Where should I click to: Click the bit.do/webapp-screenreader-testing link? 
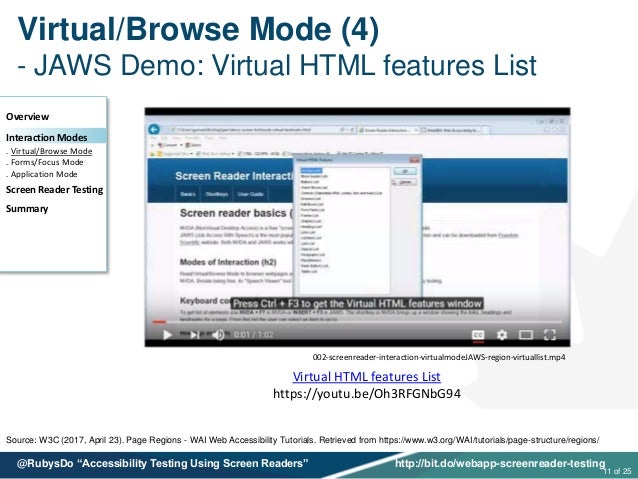pyautogui.click(x=500, y=464)
